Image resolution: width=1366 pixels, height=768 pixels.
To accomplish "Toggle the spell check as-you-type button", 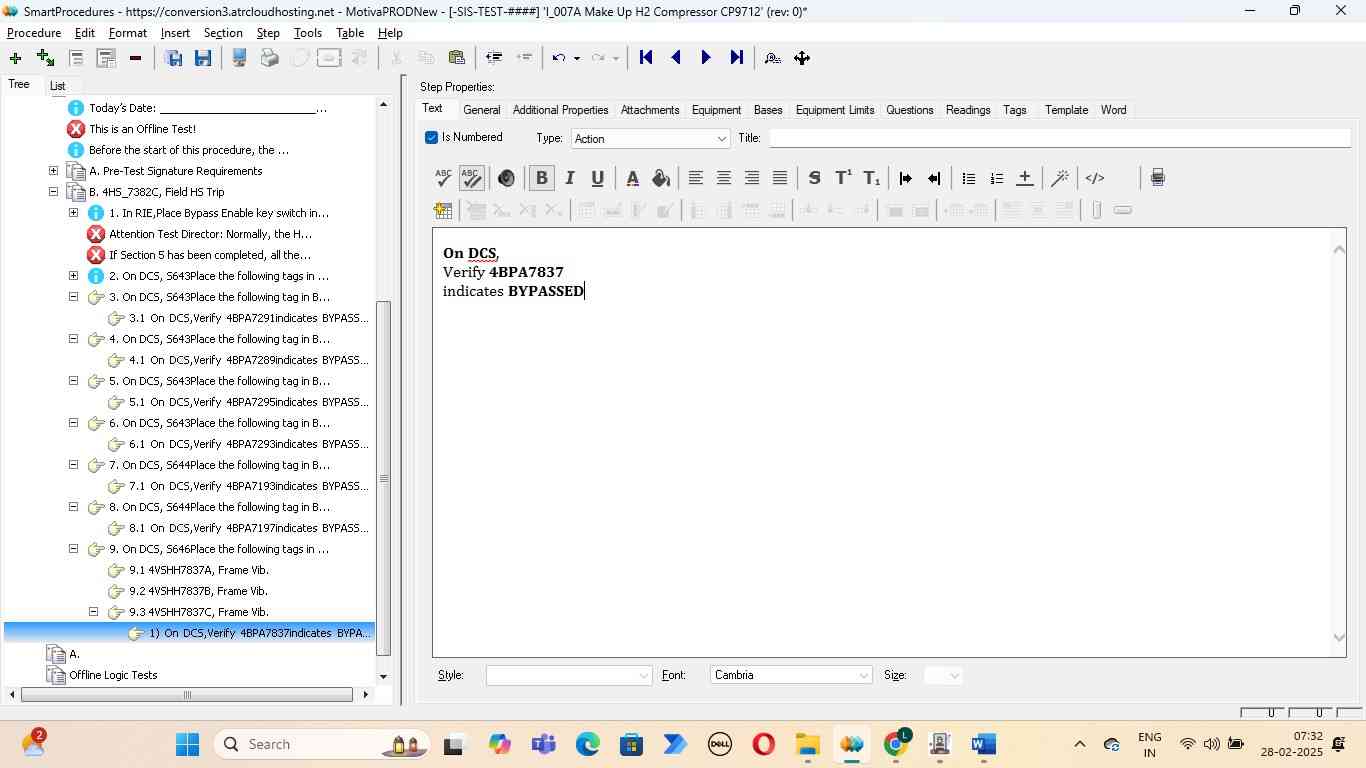I will click(471, 179).
